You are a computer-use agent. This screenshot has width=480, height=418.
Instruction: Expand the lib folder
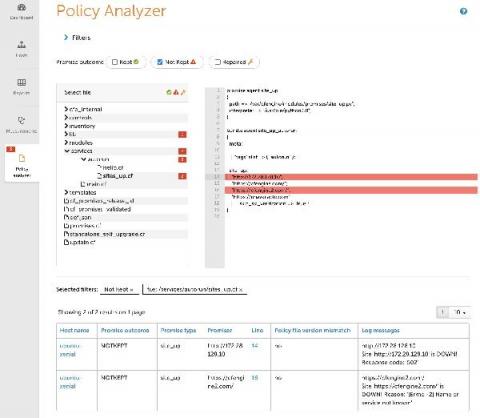pos(66,134)
